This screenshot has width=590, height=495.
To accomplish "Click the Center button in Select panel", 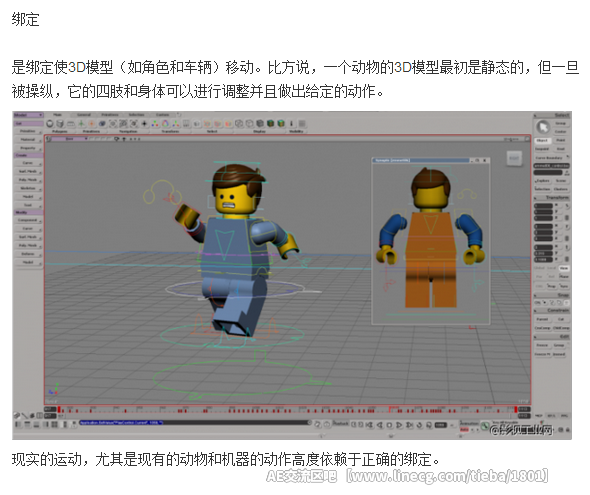I will (560, 131).
